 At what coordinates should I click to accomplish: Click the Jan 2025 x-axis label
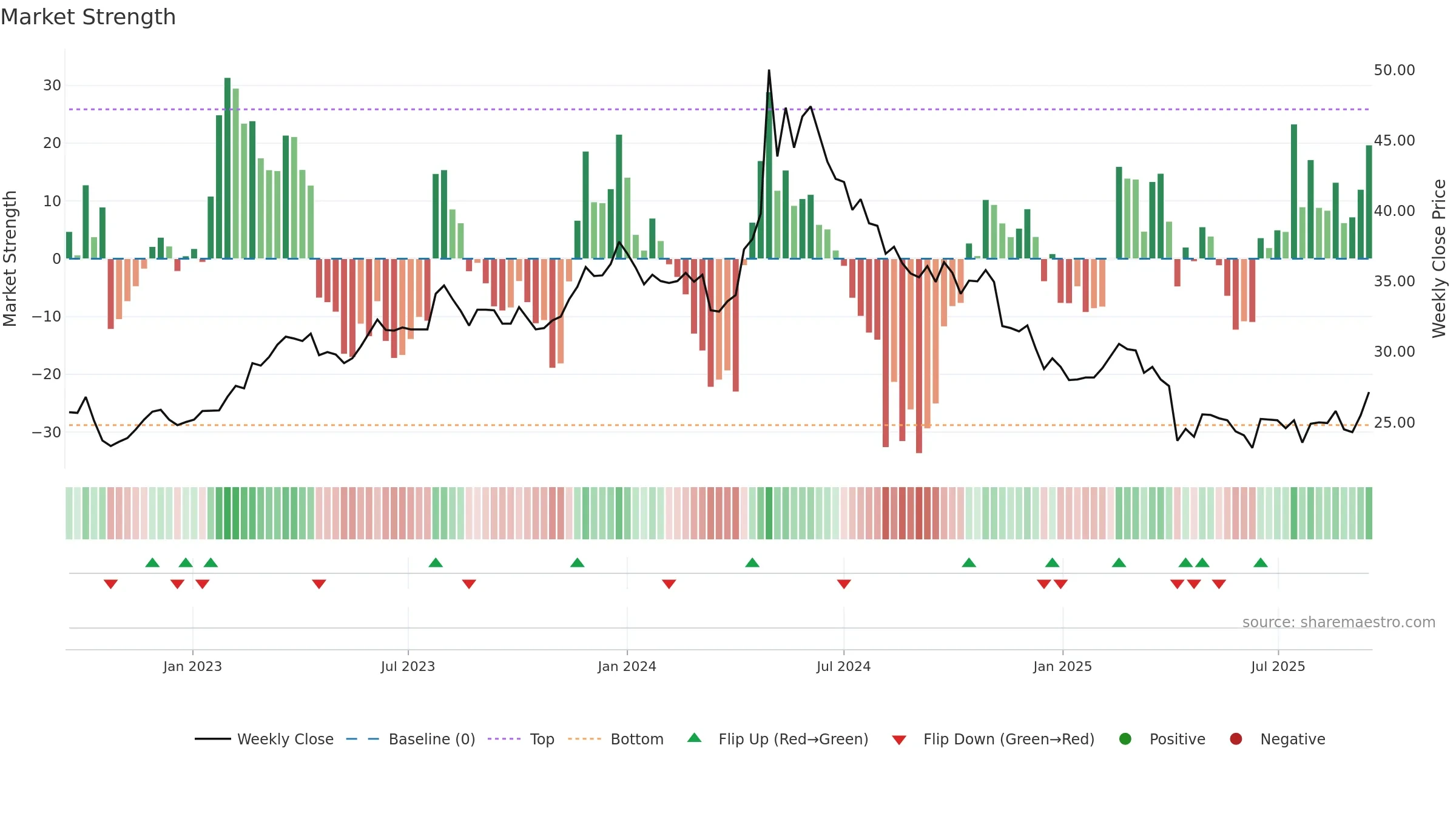[1062, 666]
